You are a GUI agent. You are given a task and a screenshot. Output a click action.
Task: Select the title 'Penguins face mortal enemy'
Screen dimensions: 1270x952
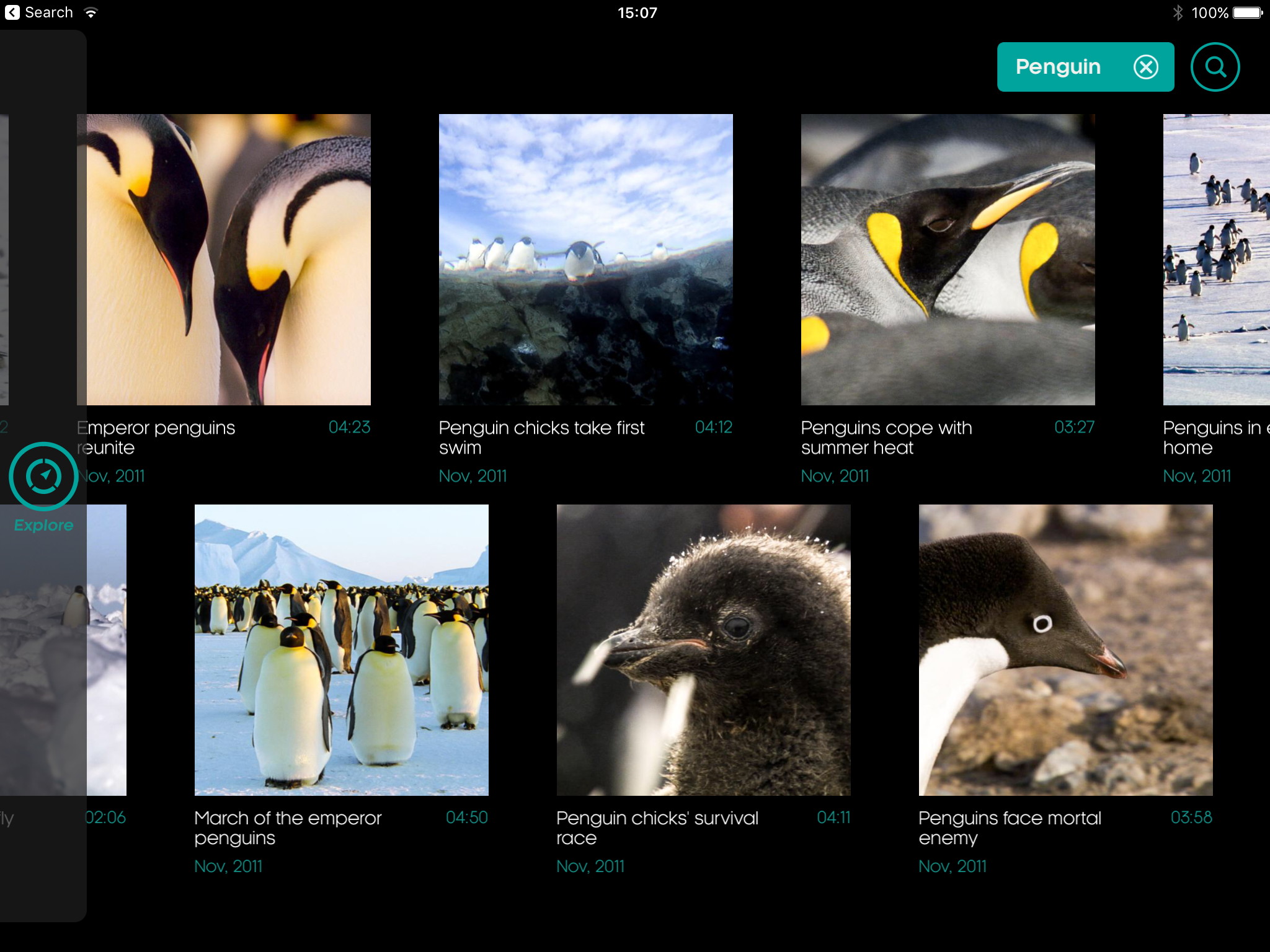click(1010, 828)
